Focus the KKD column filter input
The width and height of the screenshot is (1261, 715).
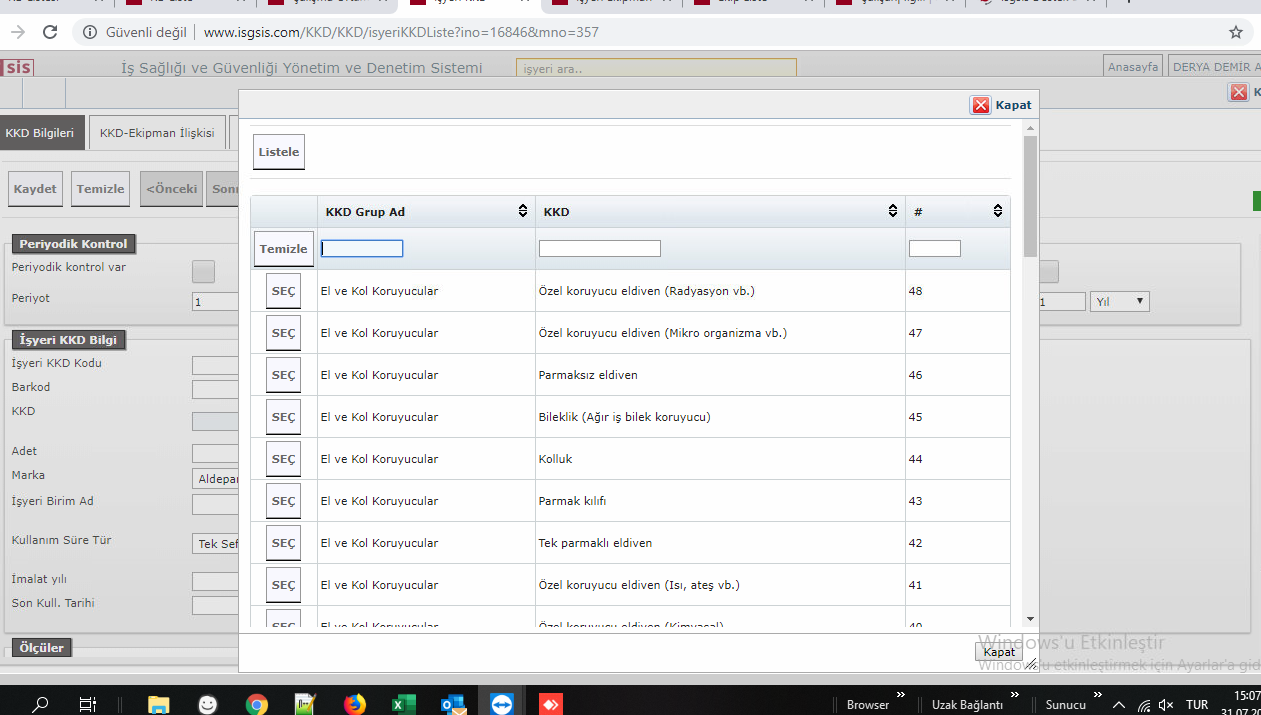[x=599, y=248]
